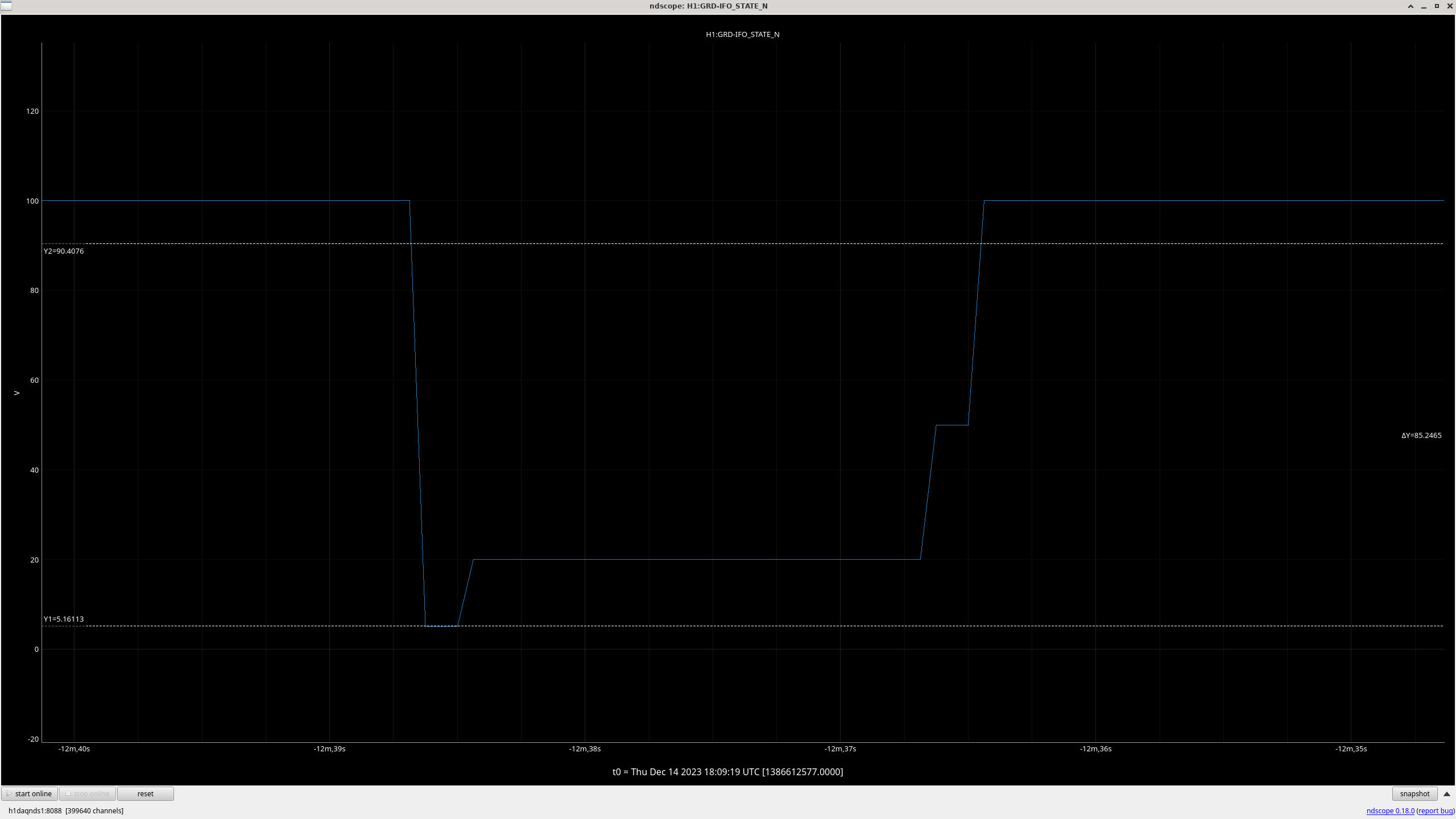Click the -12m,39s time axis tick
This screenshot has width=1456, height=819.
[x=329, y=748]
